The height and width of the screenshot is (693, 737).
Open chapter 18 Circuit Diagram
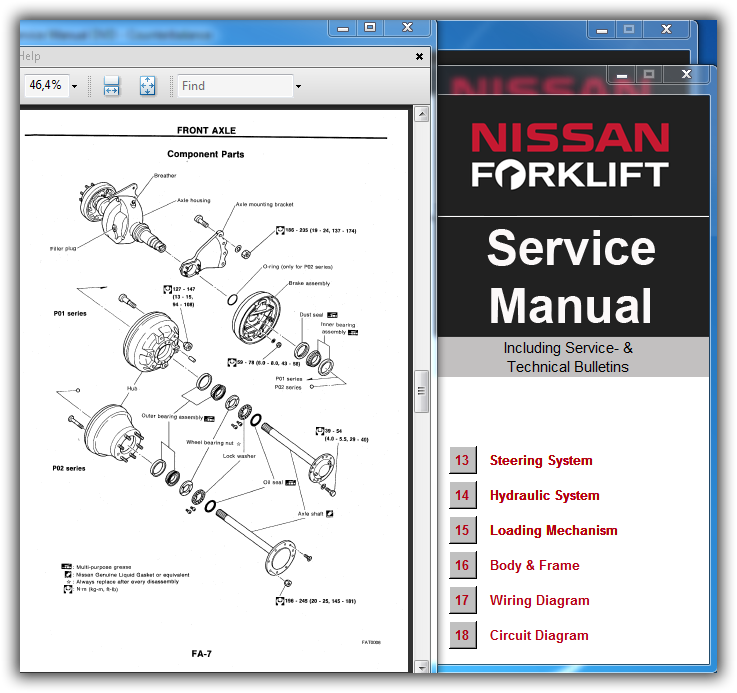coord(539,636)
